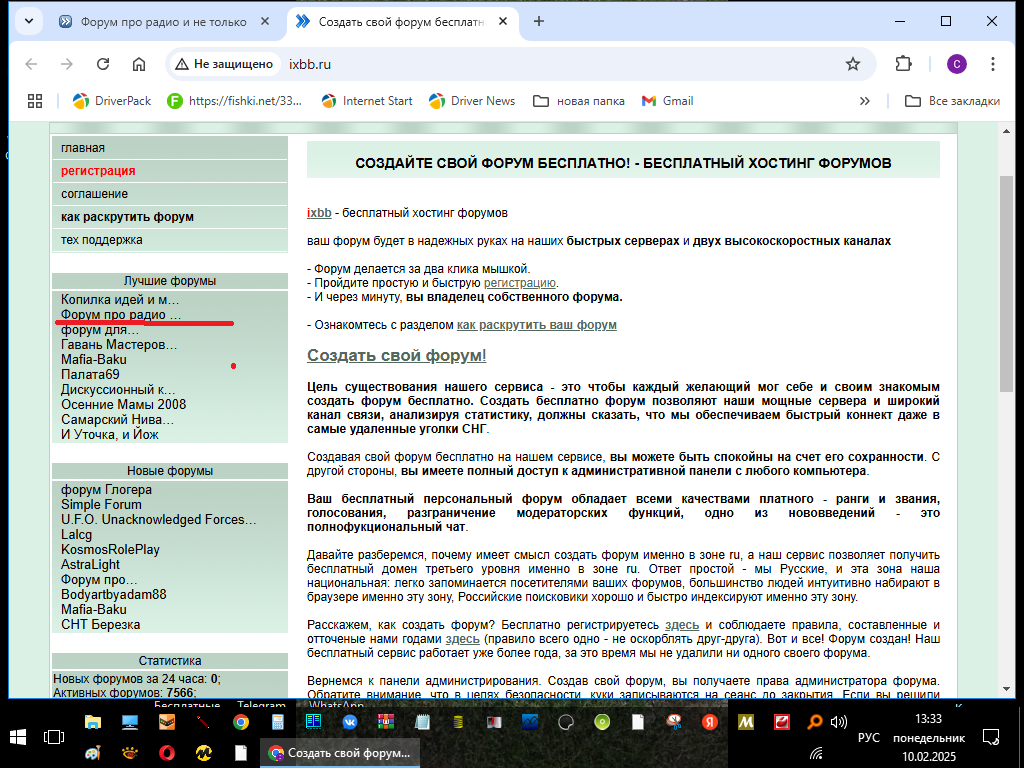
Task: Open 'Bodyartbyadam88' forum
Action: point(114,595)
